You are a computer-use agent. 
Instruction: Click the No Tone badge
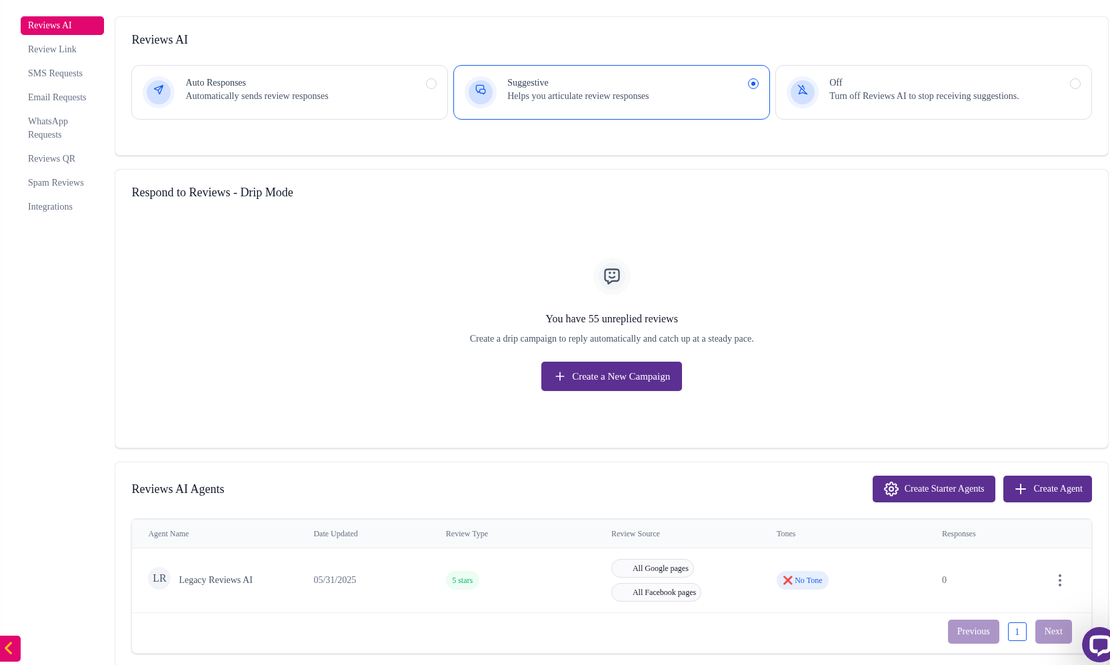click(802, 580)
